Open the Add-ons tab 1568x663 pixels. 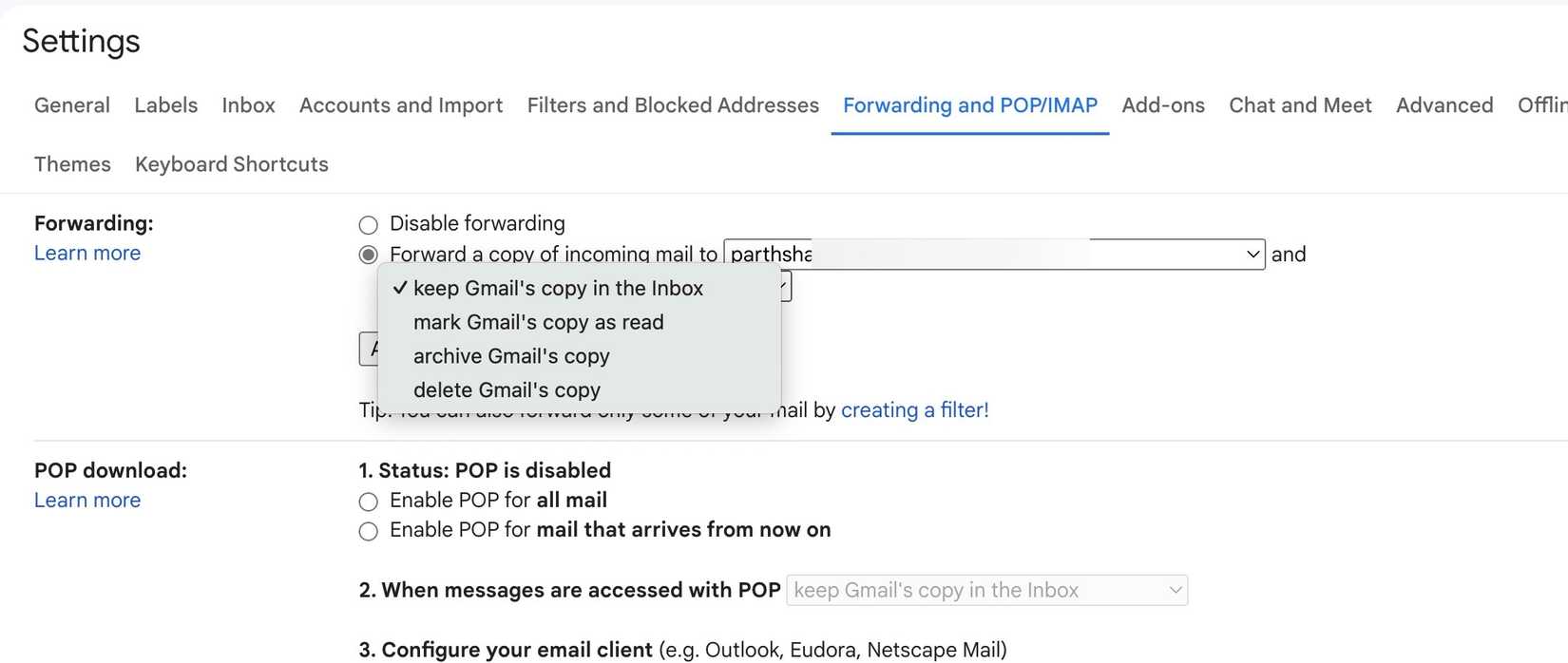click(x=1163, y=105)
